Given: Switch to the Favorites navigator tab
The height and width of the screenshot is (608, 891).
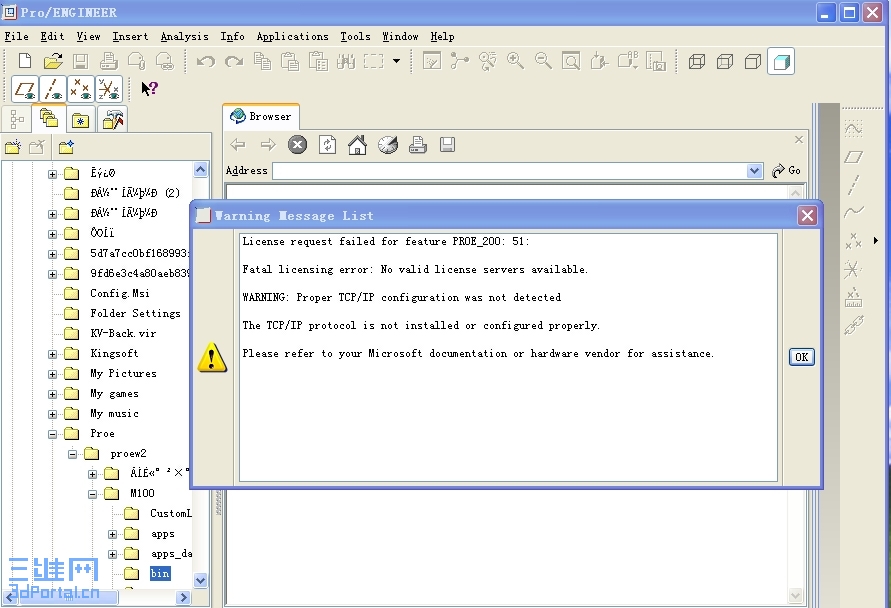Looking at the screenshot, I should coord(80,119).
